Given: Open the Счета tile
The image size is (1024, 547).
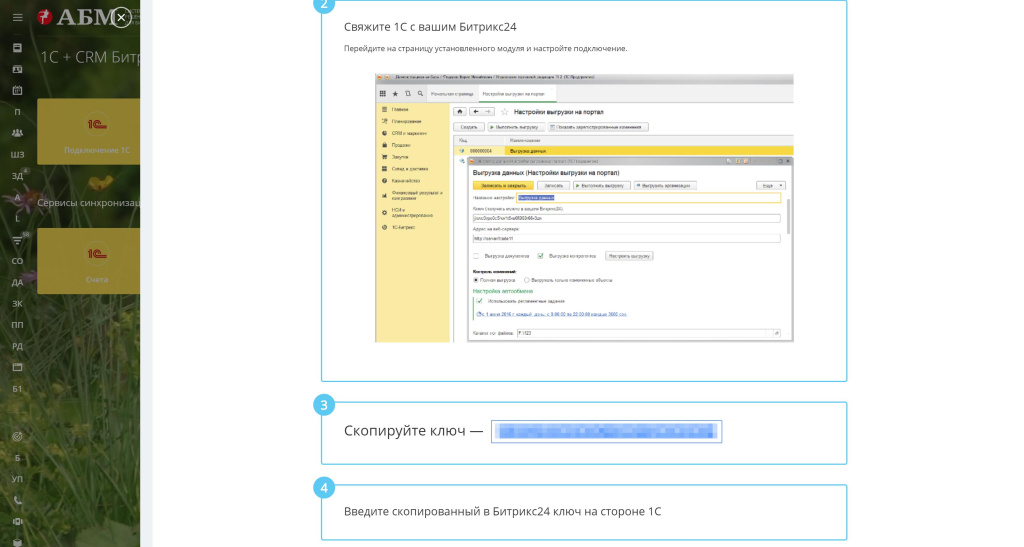Looking at the screenshot, I should point(88,261).
